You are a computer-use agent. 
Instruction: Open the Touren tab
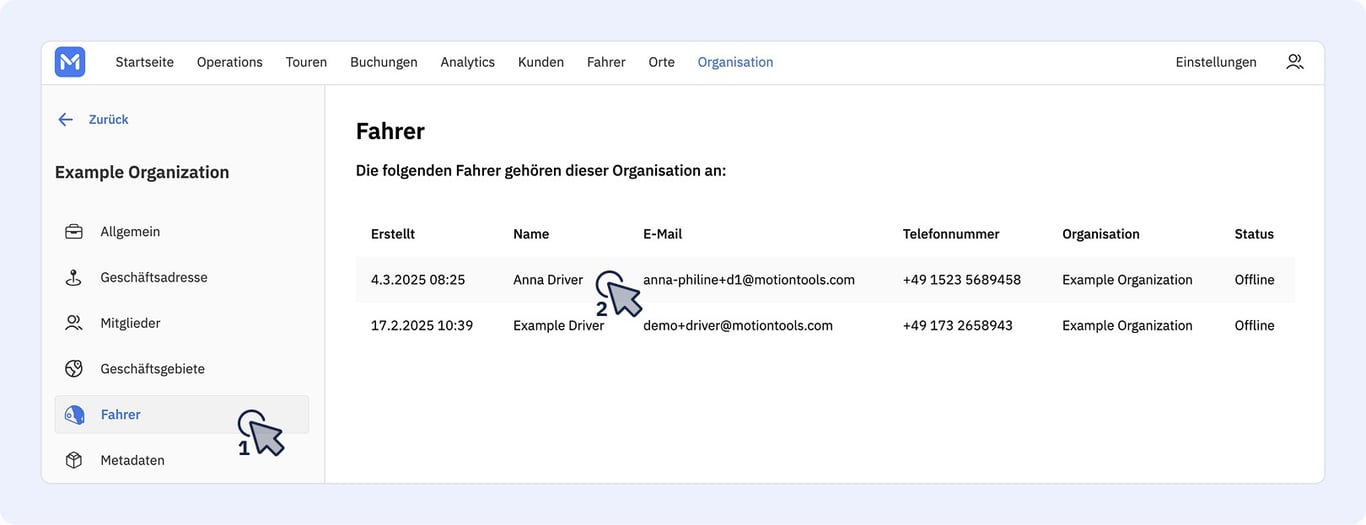coord(306,62)
